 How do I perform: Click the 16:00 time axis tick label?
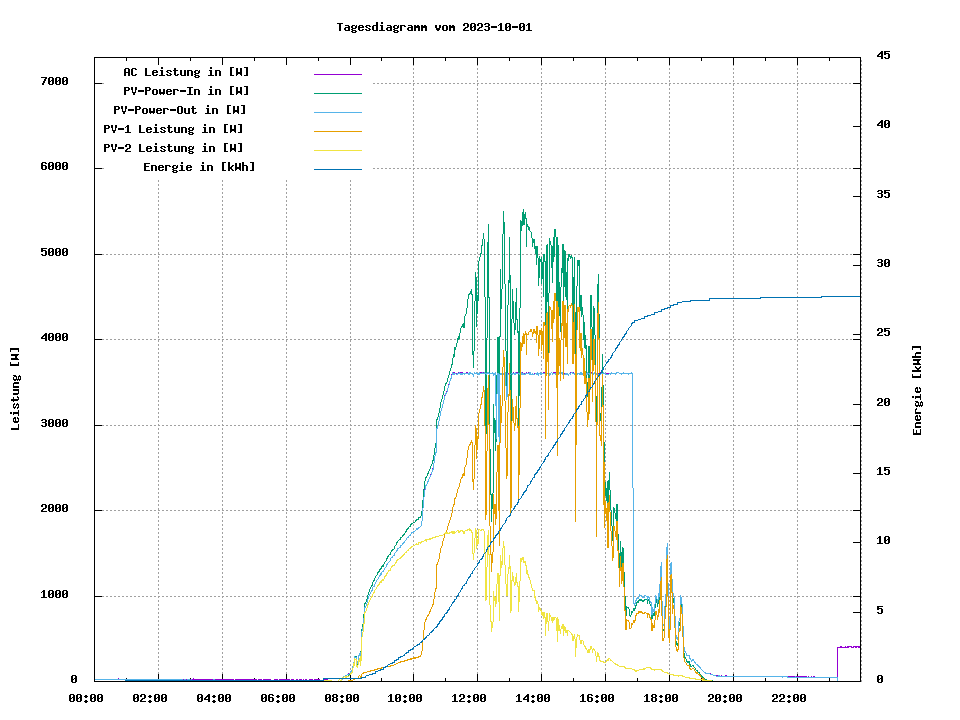tap(598, 698)
